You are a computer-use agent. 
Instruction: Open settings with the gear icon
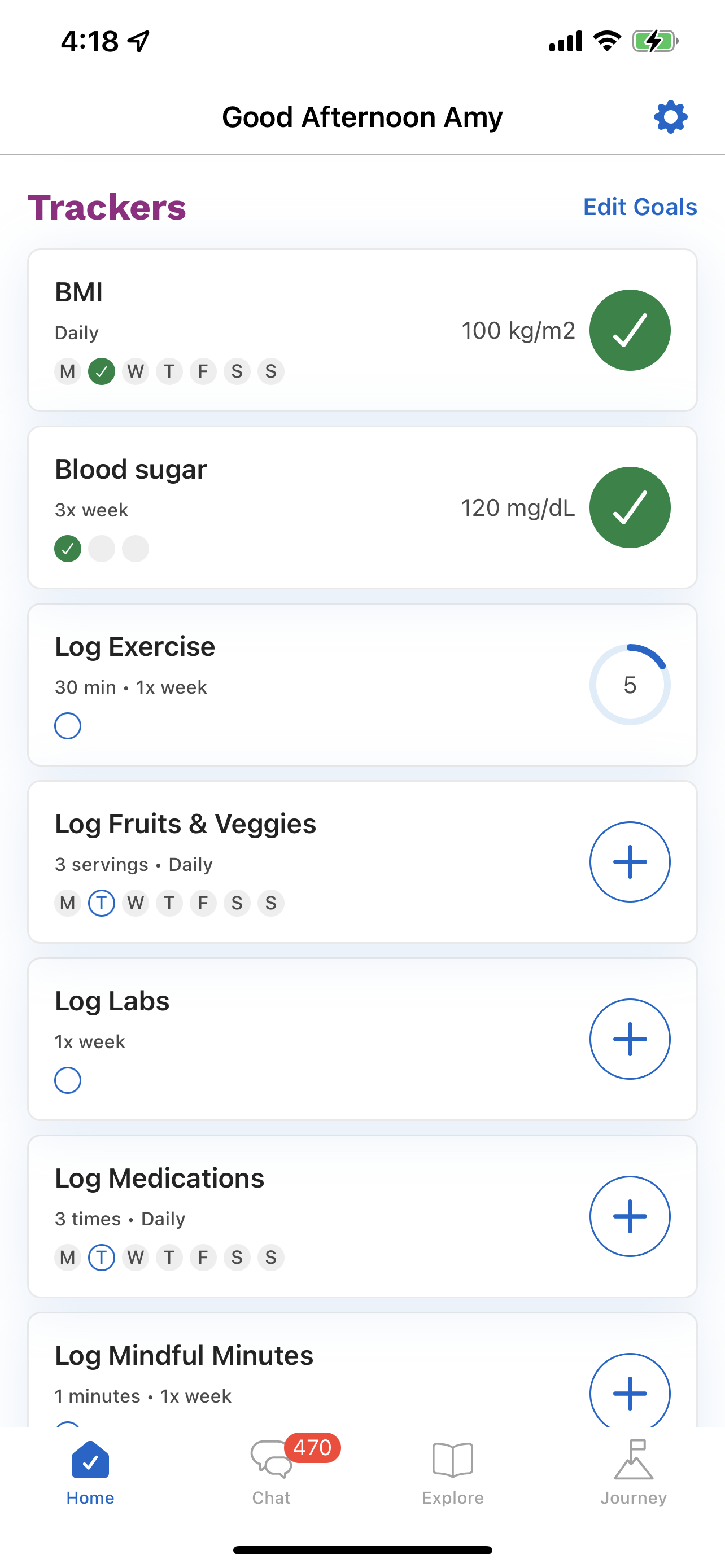(670, 117)
